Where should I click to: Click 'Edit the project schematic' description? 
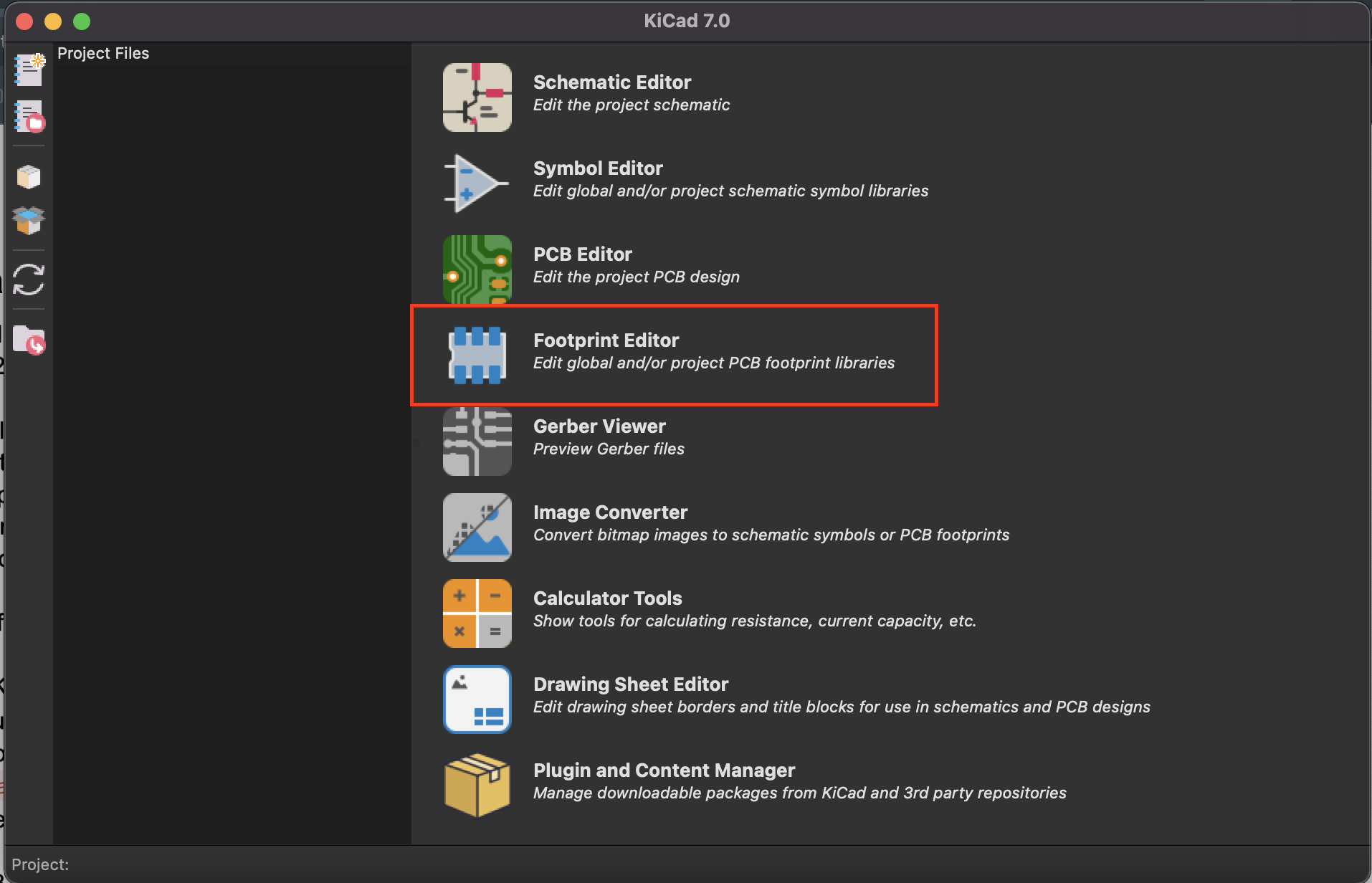632,105
